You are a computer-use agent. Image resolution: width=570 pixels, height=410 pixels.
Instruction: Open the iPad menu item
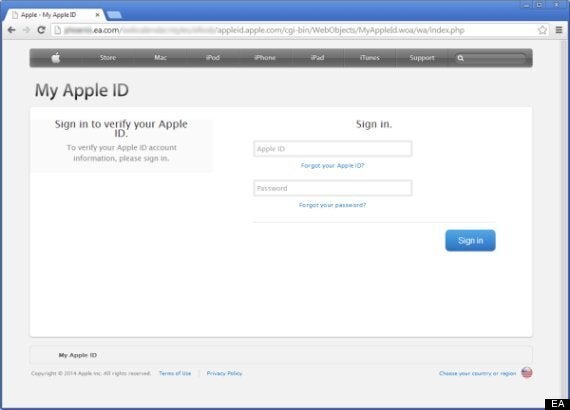click(317, 58)
